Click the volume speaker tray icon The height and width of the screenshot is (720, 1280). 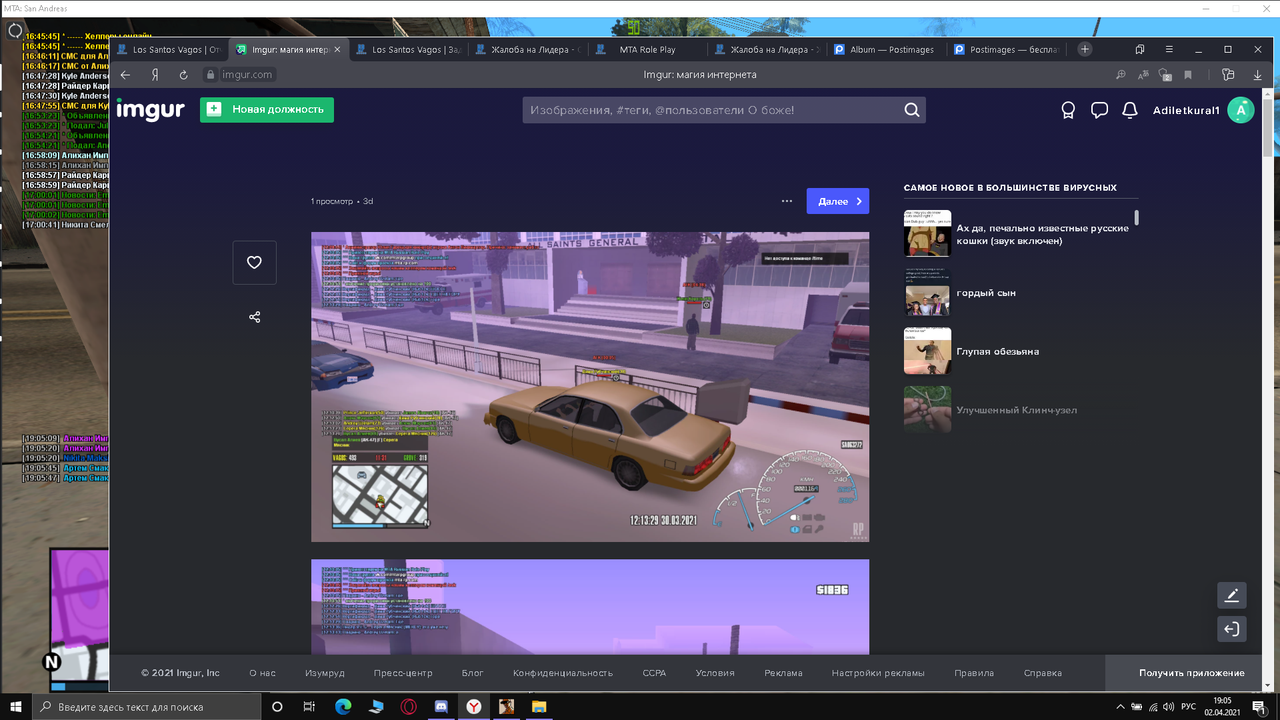click(1168, 707)
